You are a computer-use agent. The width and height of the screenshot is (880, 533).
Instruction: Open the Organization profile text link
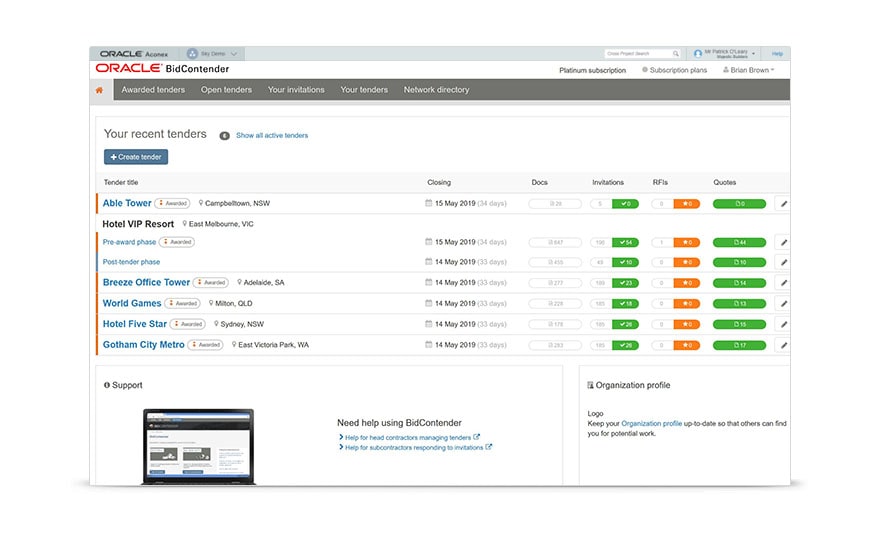tap(652, 424)
